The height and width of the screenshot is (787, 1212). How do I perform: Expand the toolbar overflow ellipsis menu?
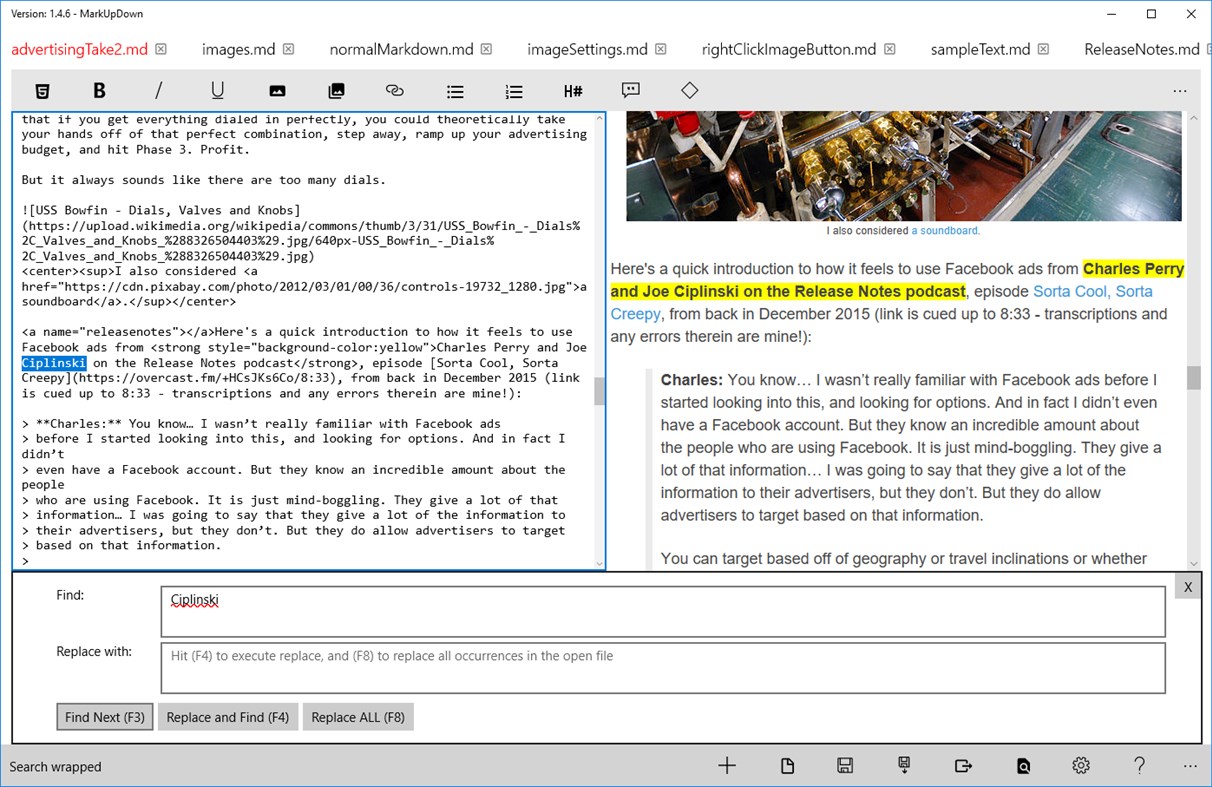[1180, 90]
